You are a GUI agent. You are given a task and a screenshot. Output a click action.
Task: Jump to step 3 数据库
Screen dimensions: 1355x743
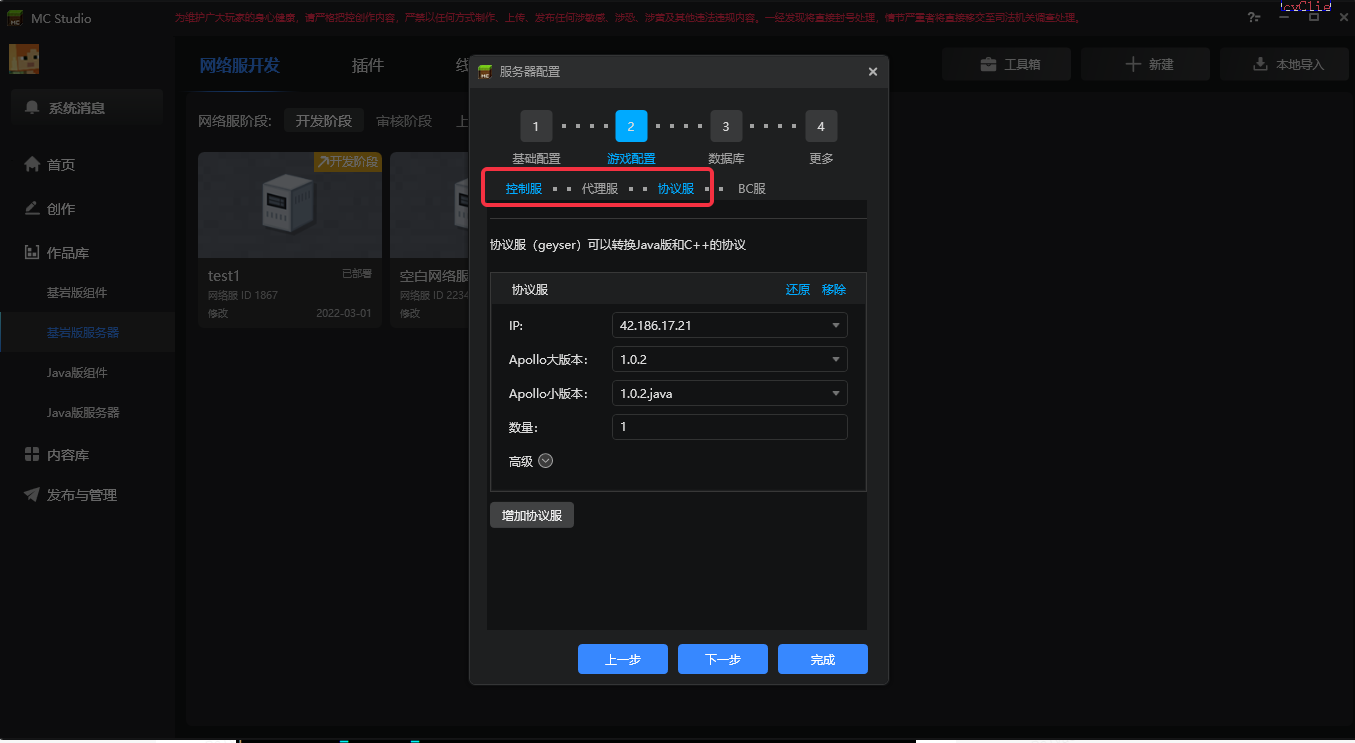726,126
